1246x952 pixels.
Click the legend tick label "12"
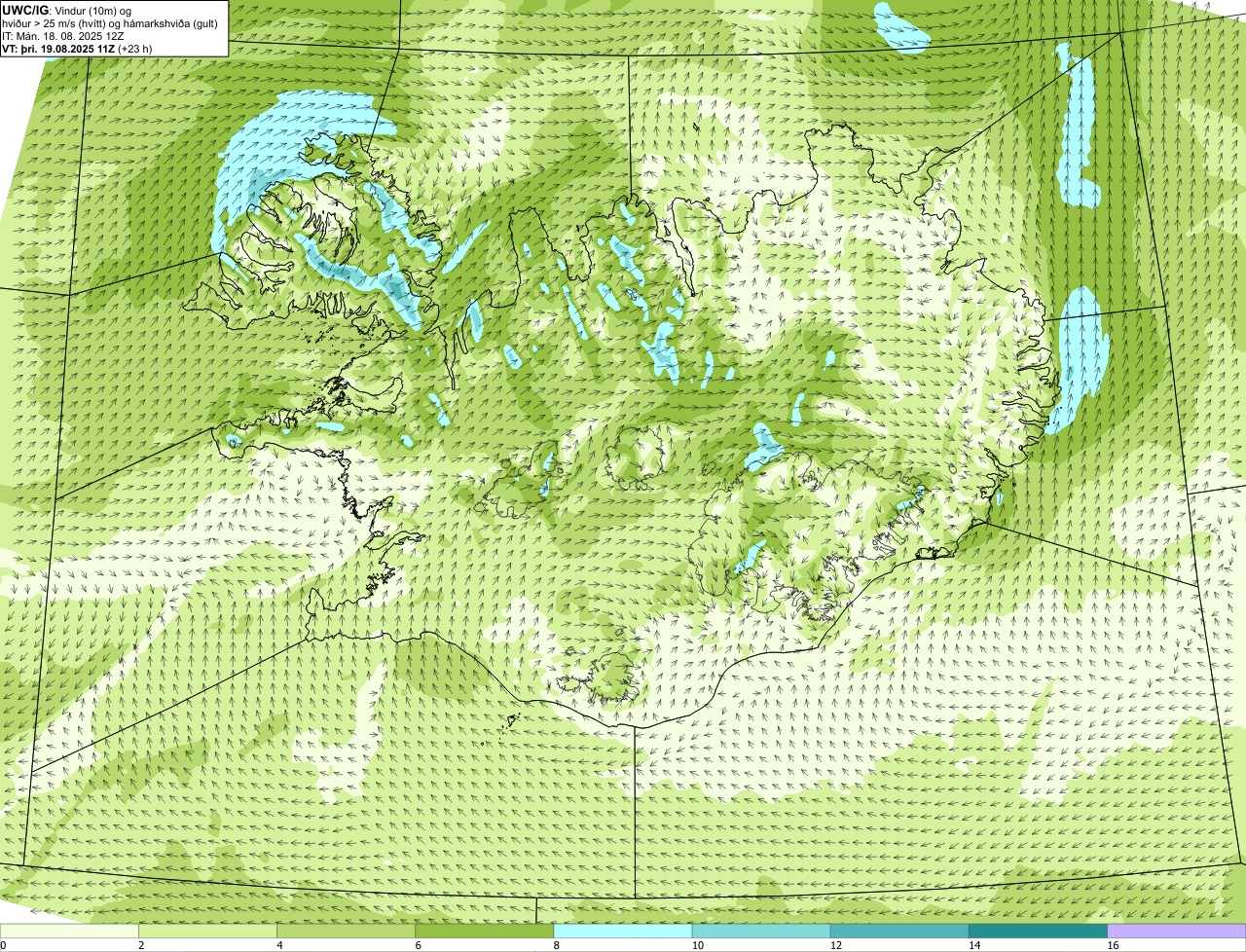click(834, 945)
